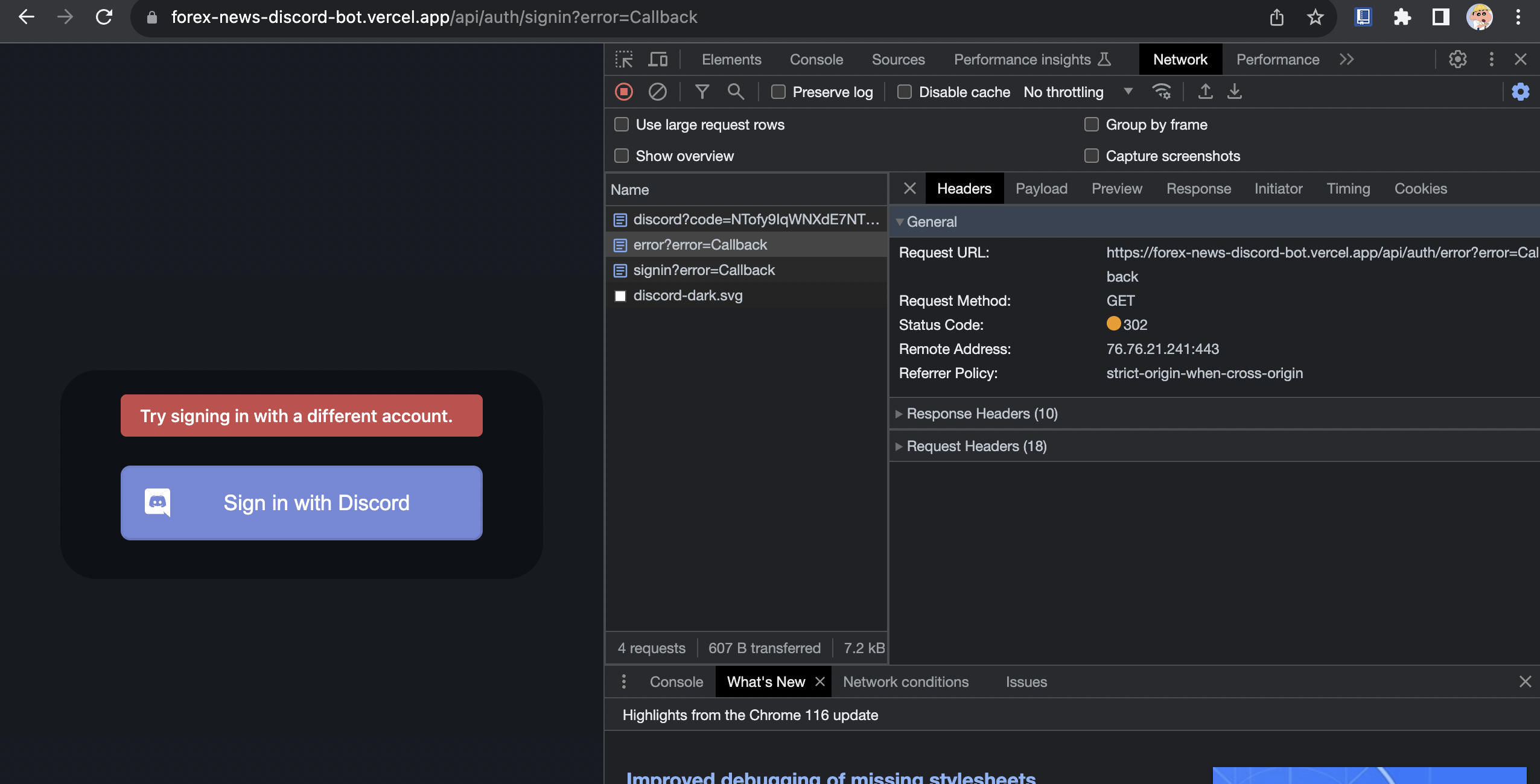This screenshot has height=784, width=1540.
Task: Enable Capture screenshots
Action: point(1091,156)
